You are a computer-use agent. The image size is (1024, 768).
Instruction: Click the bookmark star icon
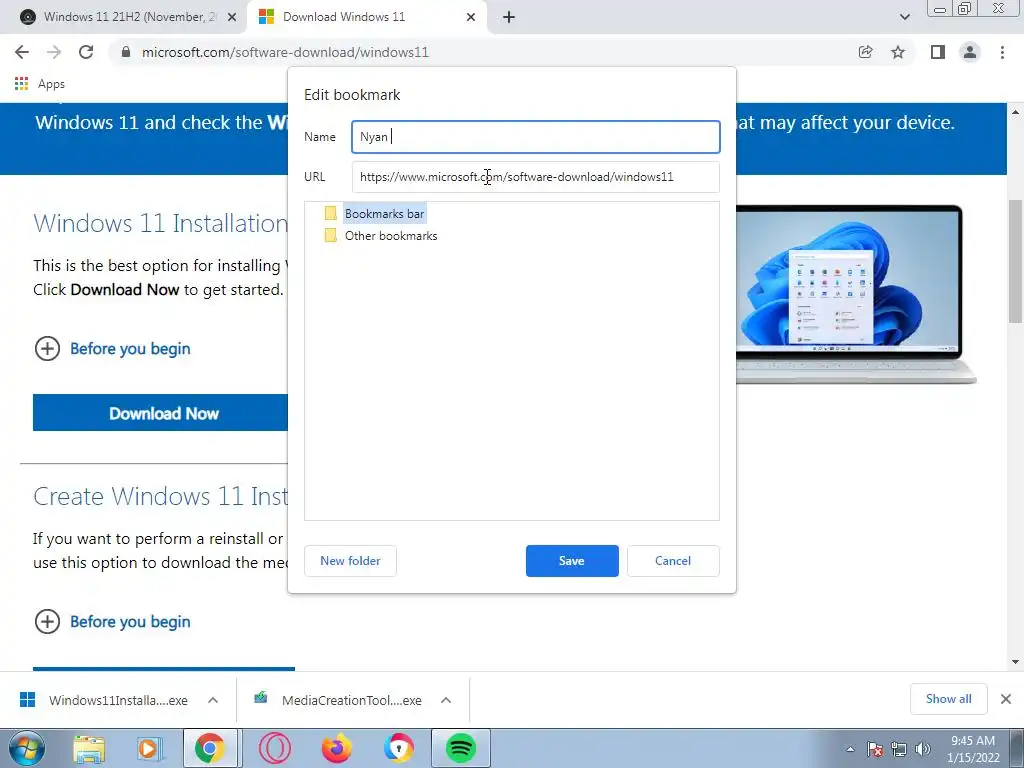pyautogui.click(x=898, y=52)
